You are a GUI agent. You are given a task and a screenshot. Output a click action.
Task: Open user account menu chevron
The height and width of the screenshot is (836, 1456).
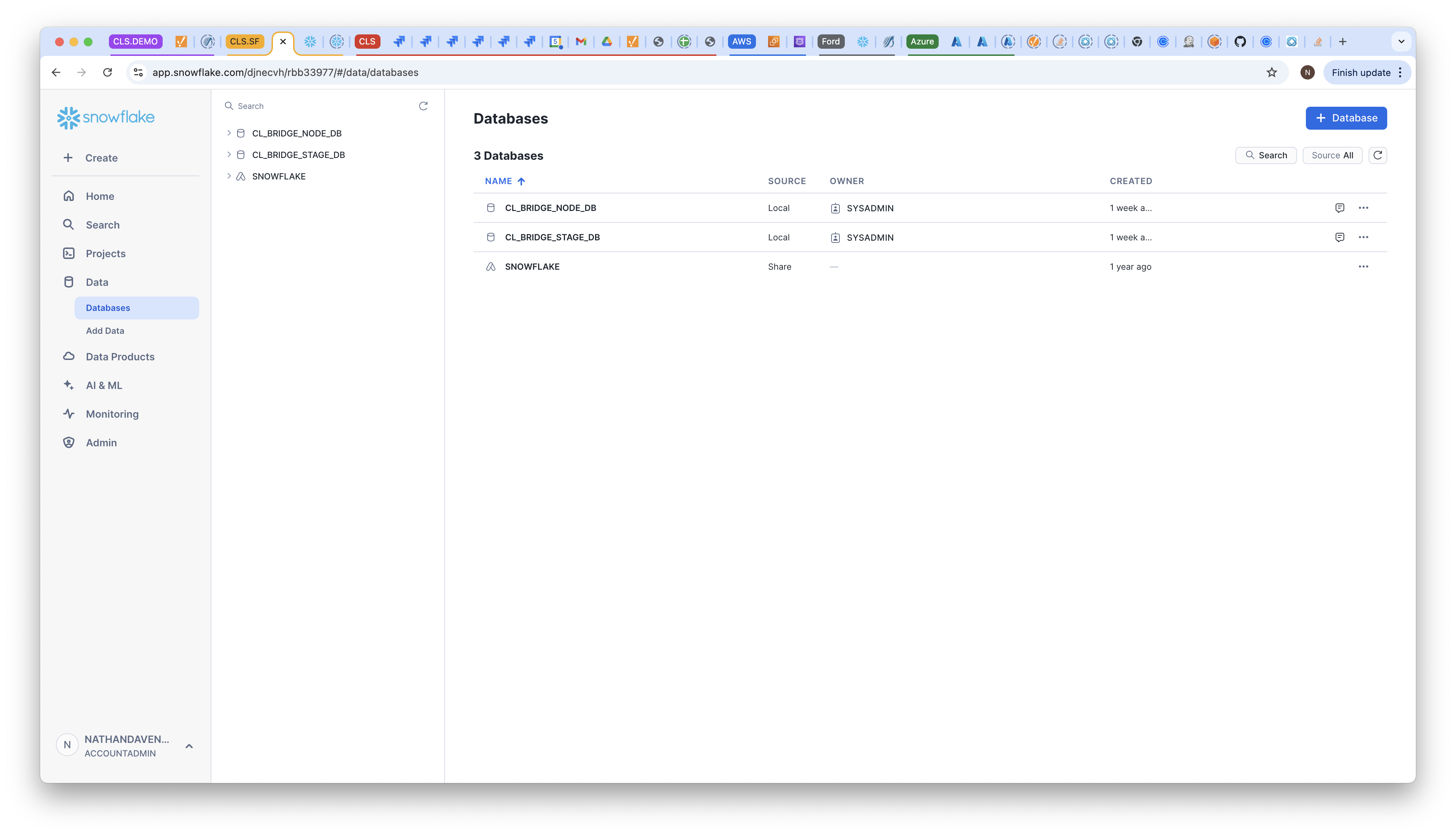coord(189,746)
